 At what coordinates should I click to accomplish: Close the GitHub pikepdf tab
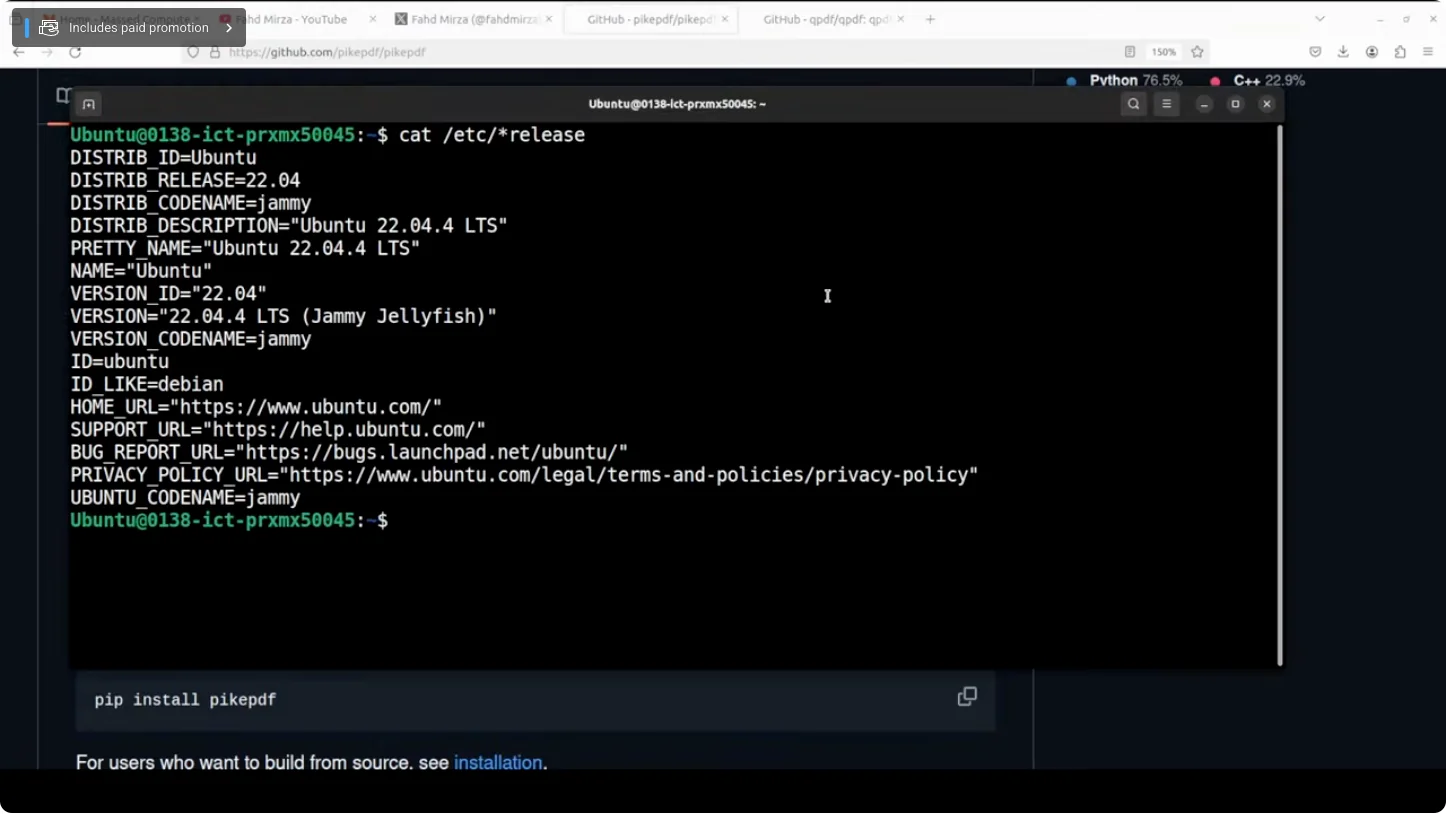click(725, 19)
